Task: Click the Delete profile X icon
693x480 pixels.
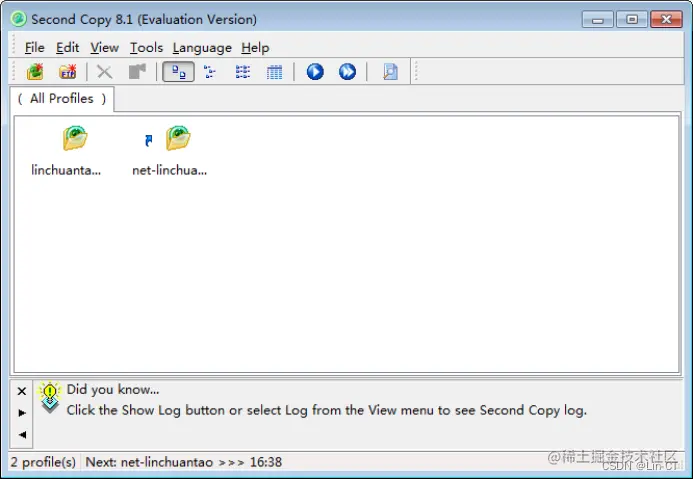Action: 104,72
